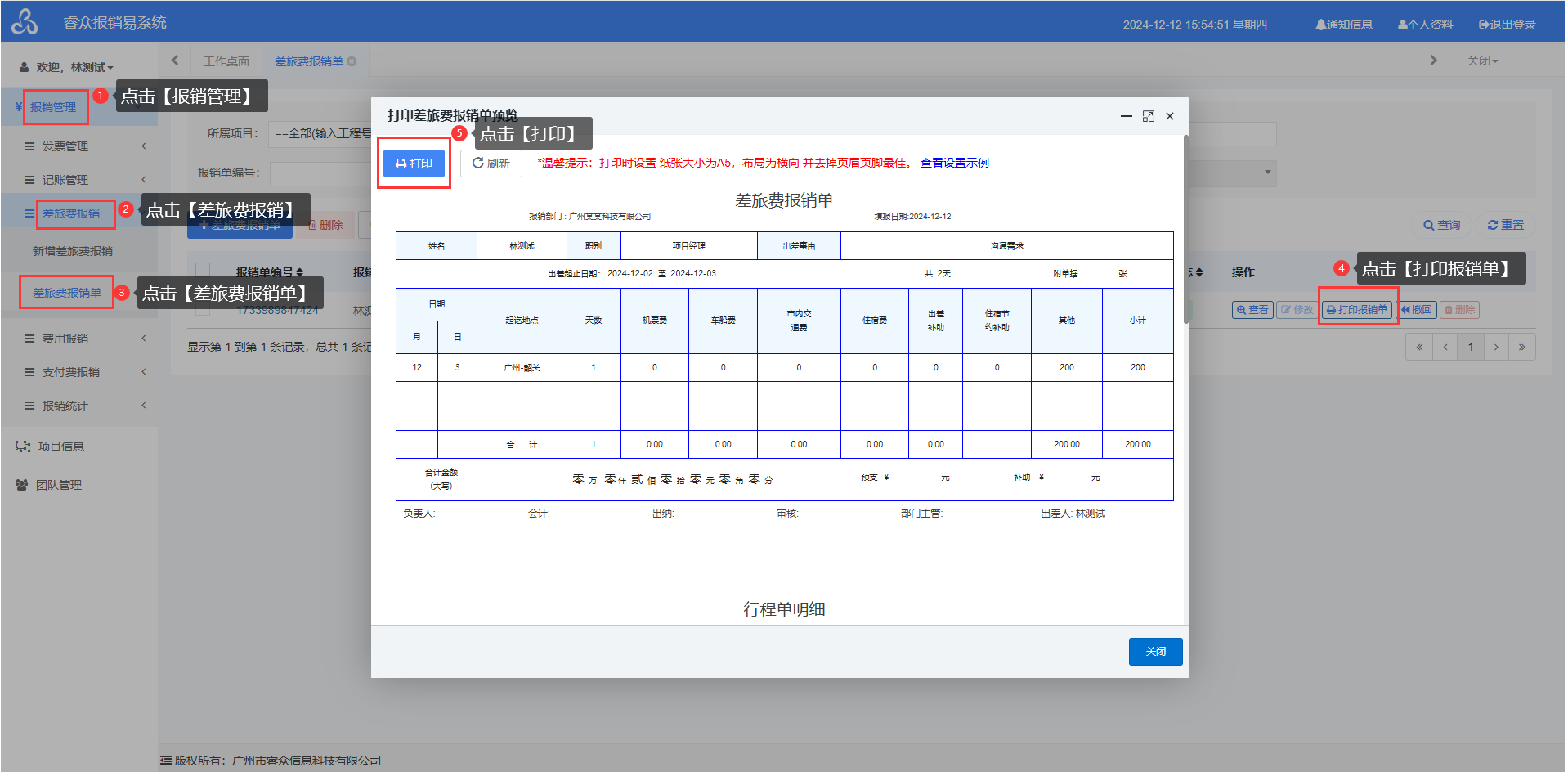Go to last page with » pagination
This screenshot has height=772, width=1568.
[x=1522, y=347]
